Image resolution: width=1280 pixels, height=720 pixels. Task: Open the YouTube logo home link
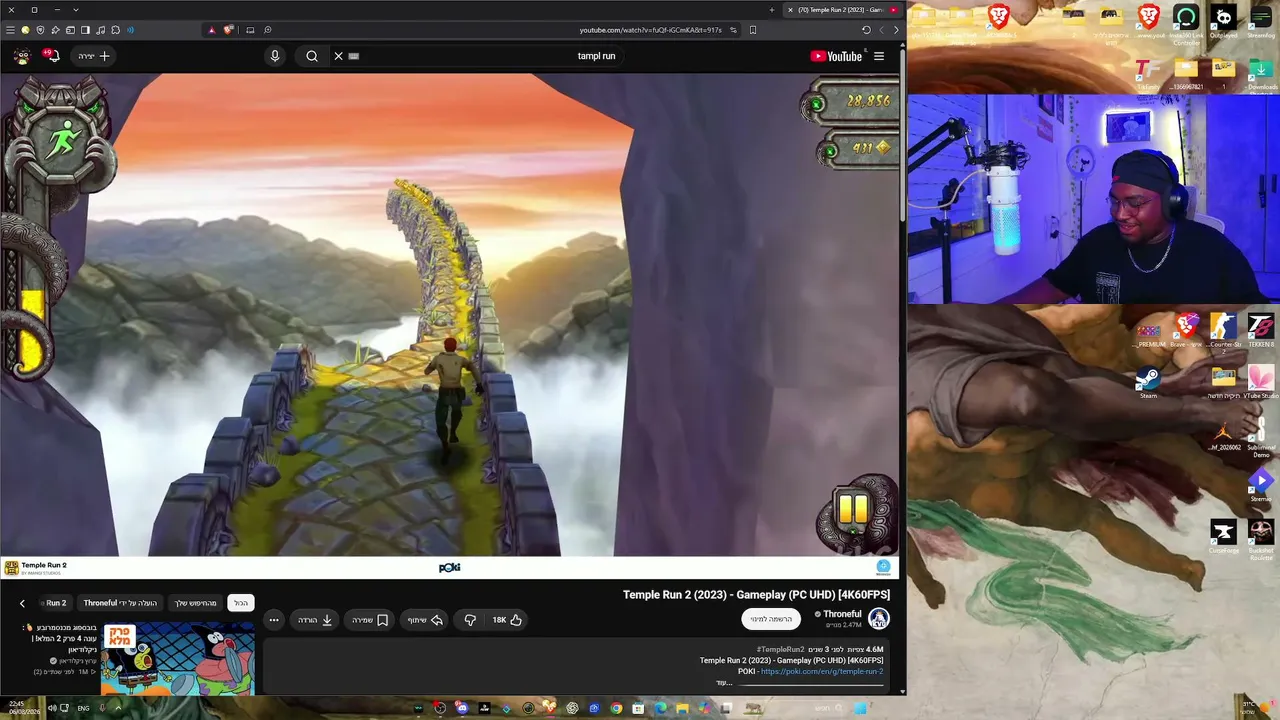pyautogui.click(x=836, y=56)
